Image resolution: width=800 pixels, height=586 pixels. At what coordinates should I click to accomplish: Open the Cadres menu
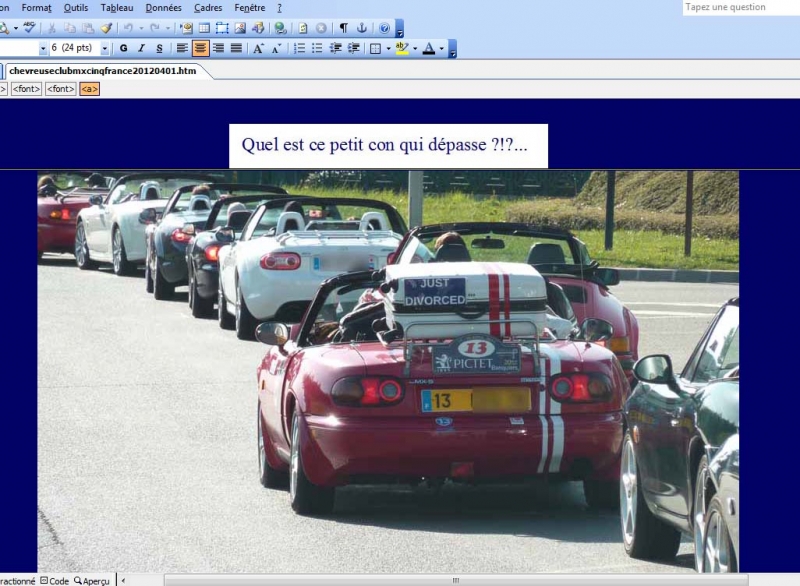[x=208, y=8]
